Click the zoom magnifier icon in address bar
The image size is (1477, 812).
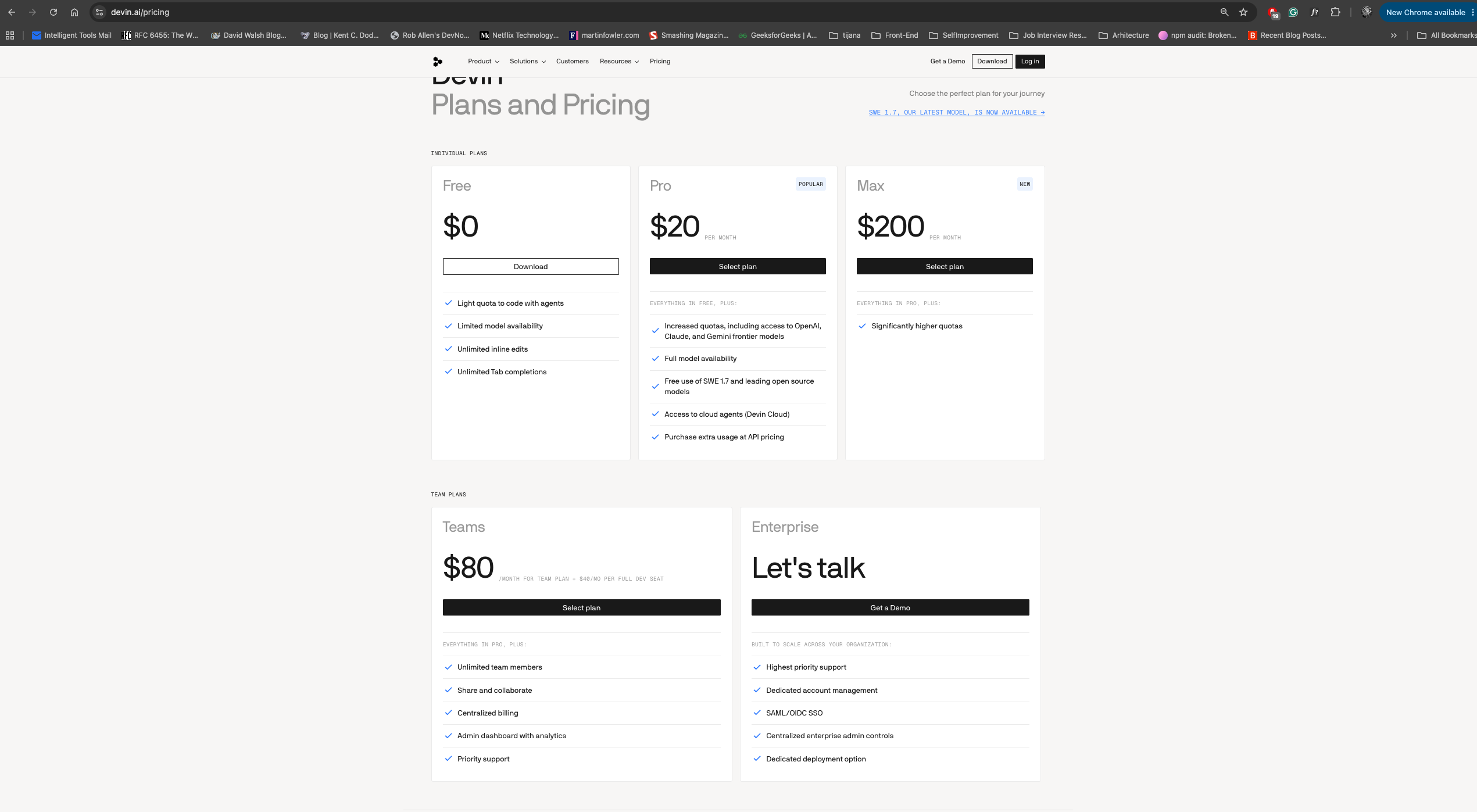1224,12
